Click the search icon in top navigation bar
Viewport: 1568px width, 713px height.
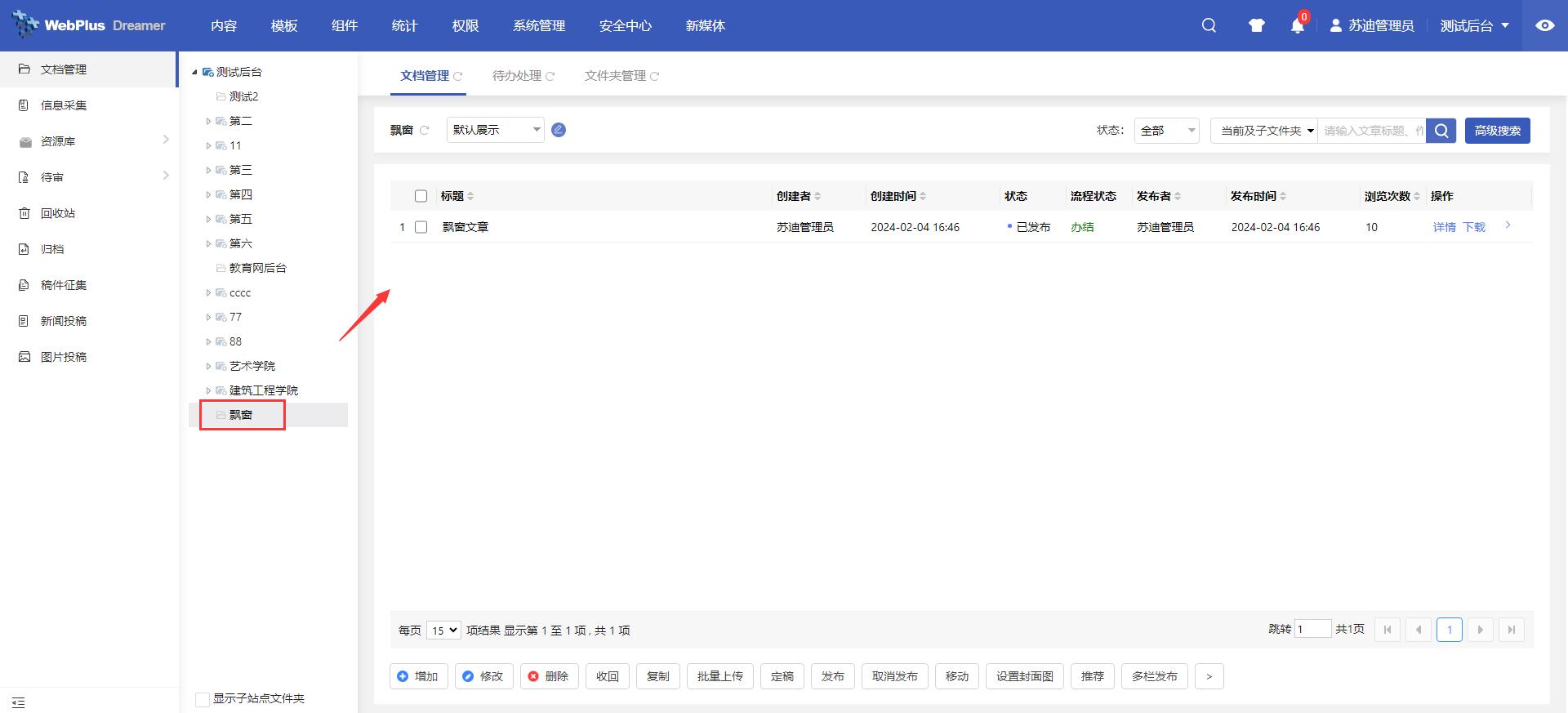(1209, 25)
